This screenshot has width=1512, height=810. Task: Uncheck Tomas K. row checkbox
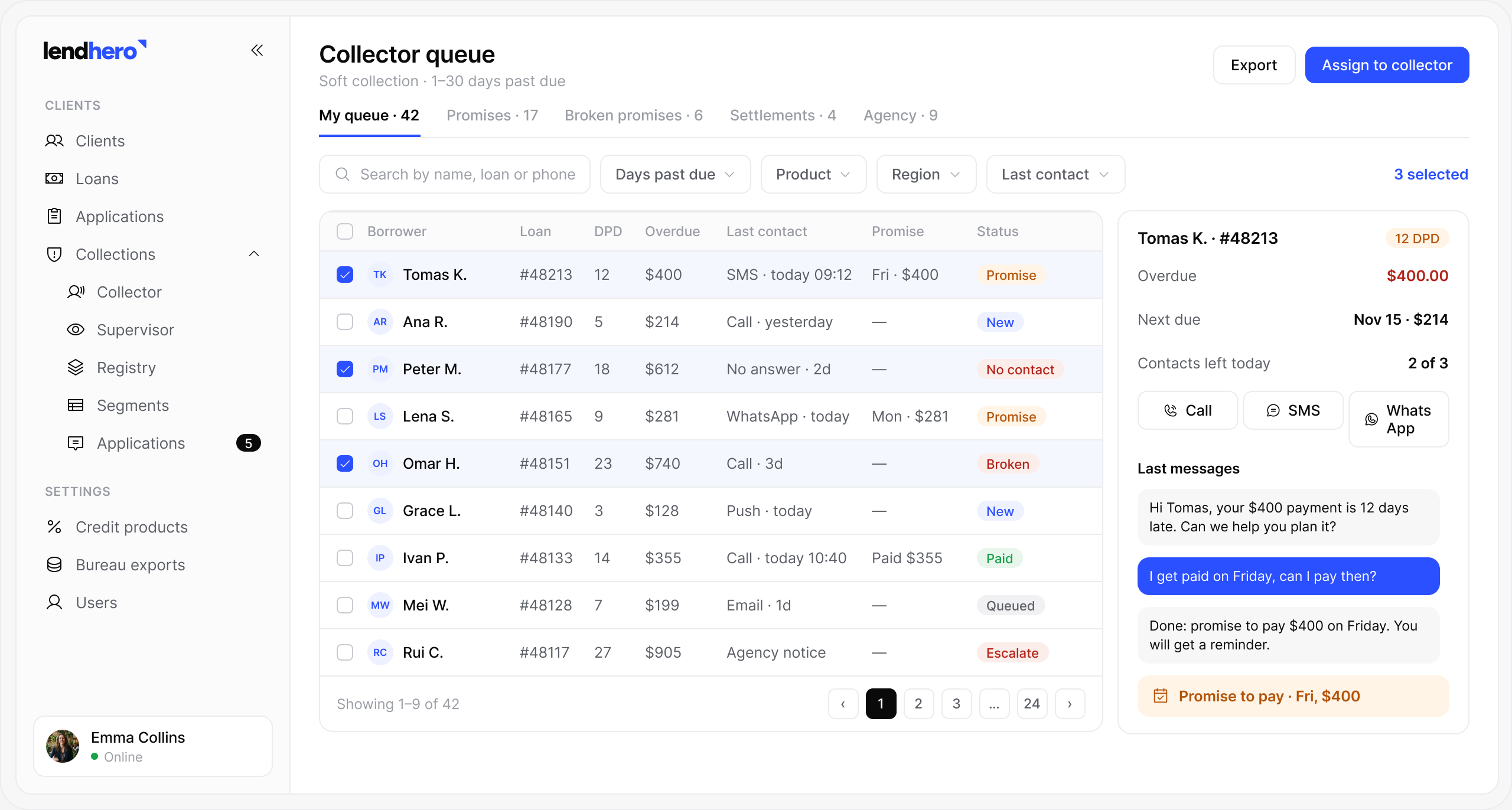point(345,275)
